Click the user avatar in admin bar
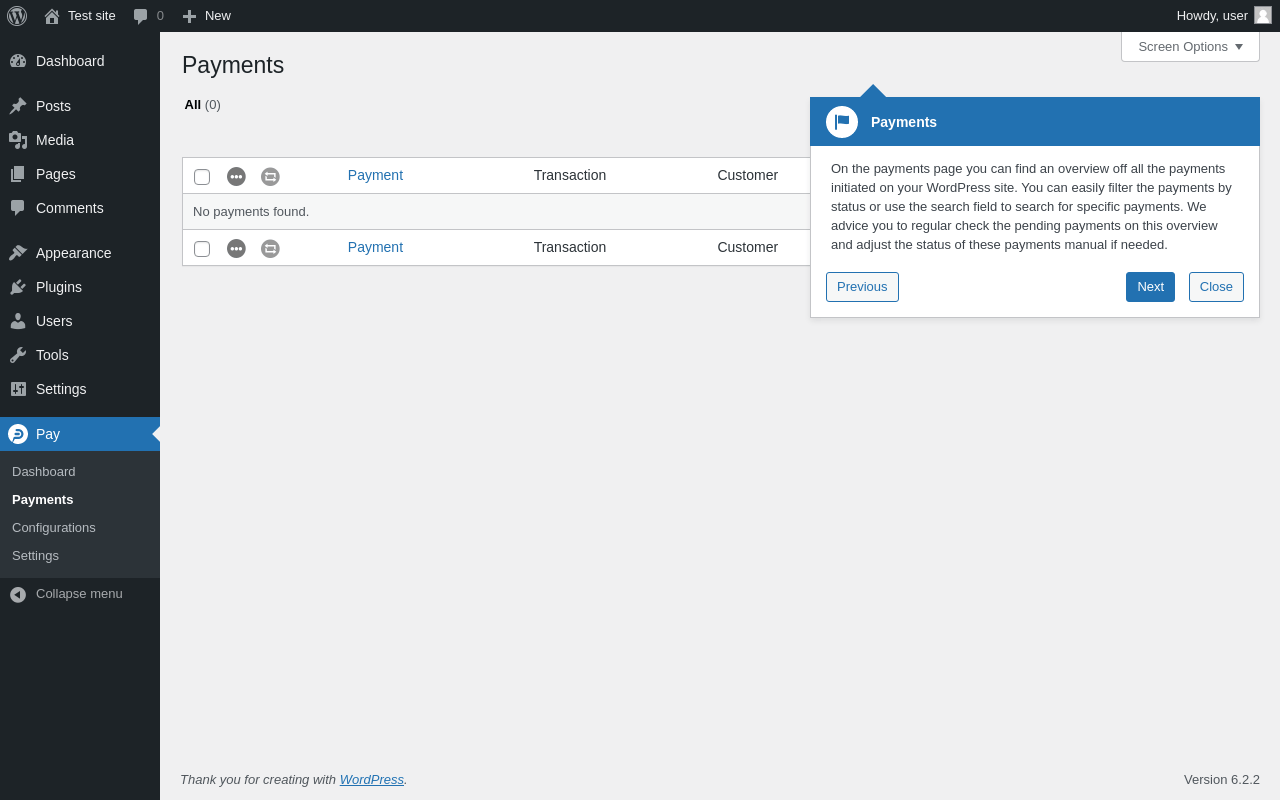 [x=1263, y=15]
